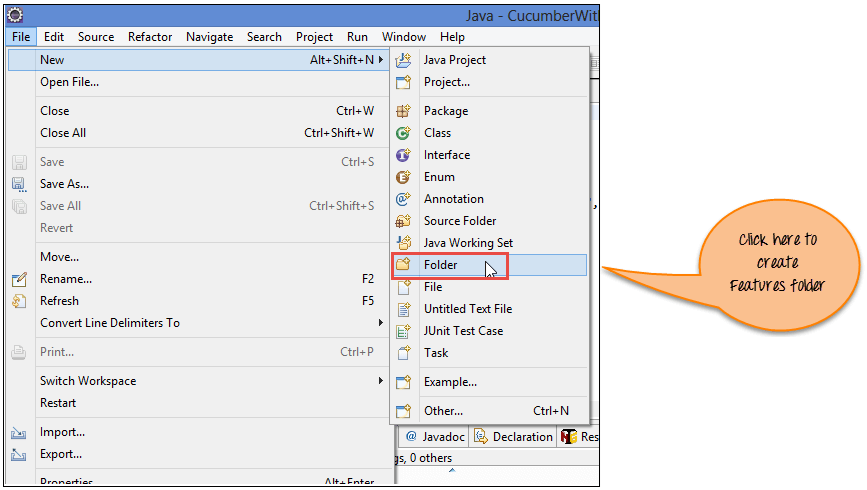
Task: Select Folder from the New submenu
Action: pos(441,265)
